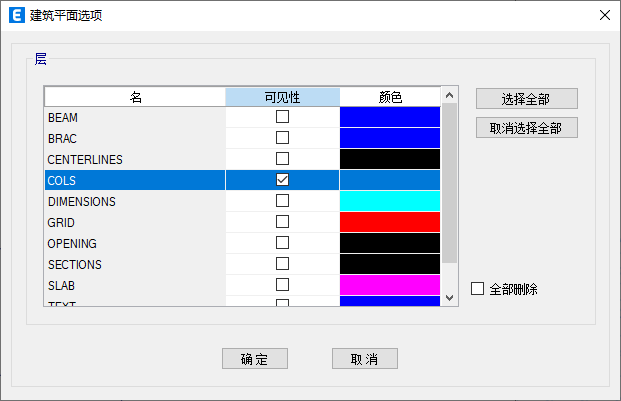Click the app icon in title bar
621x401 pixels.
coord(15,15)
